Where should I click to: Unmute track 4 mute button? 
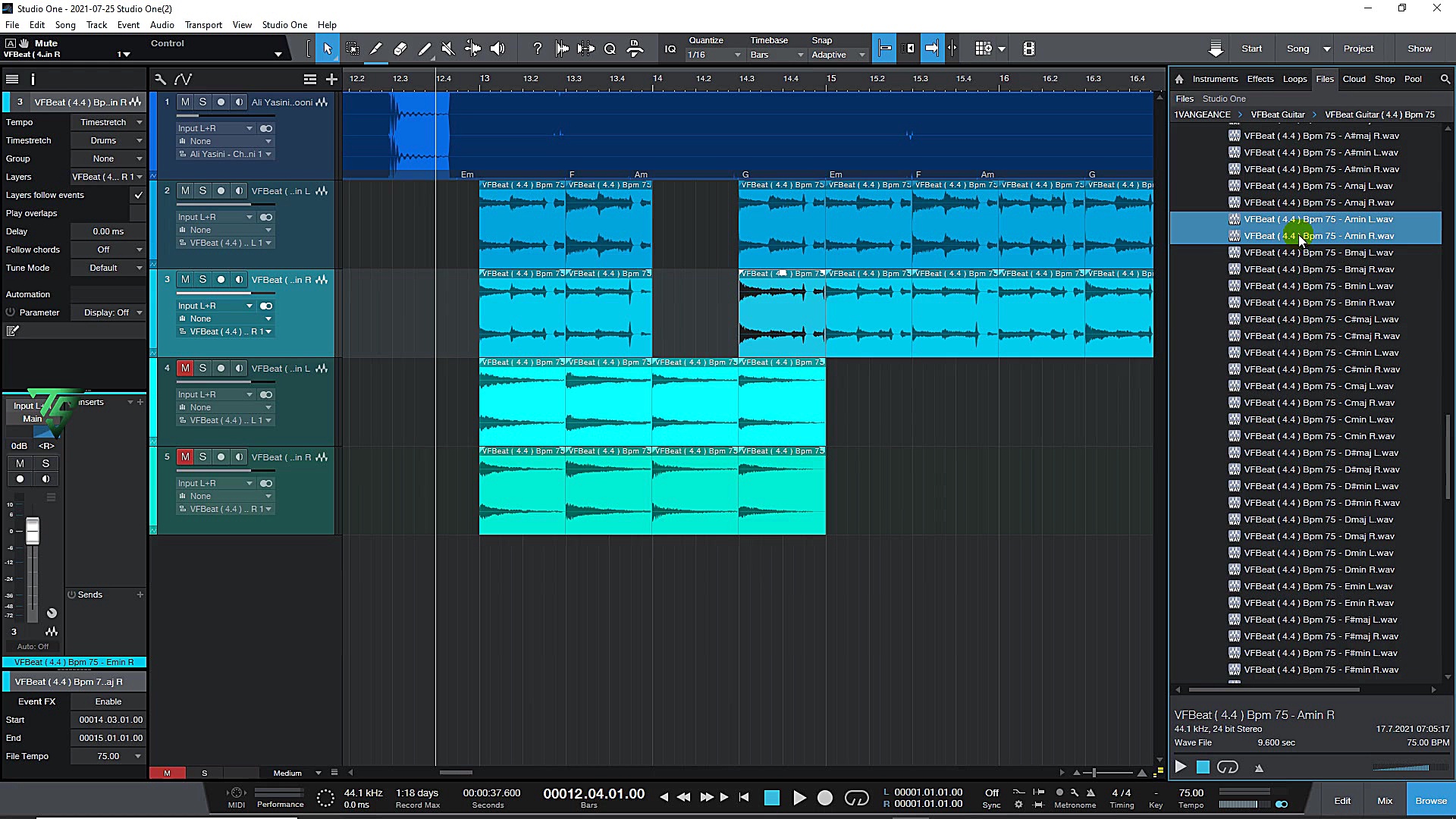tap(185, 369)
